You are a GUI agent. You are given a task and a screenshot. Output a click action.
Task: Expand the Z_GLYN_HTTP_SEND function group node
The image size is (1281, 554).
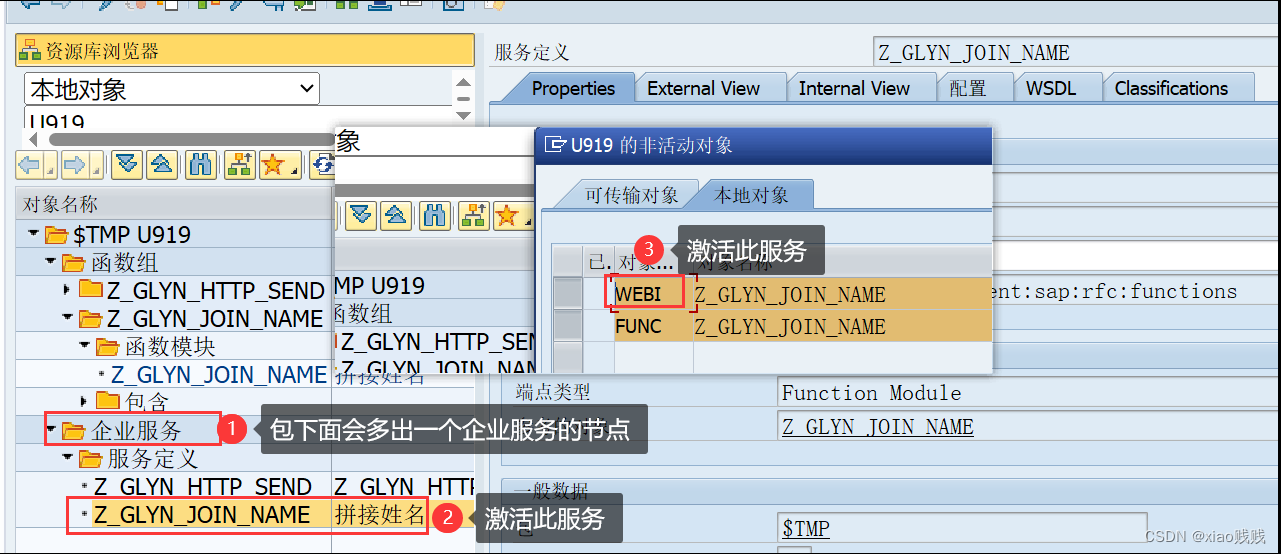click(x=67, y=290)
